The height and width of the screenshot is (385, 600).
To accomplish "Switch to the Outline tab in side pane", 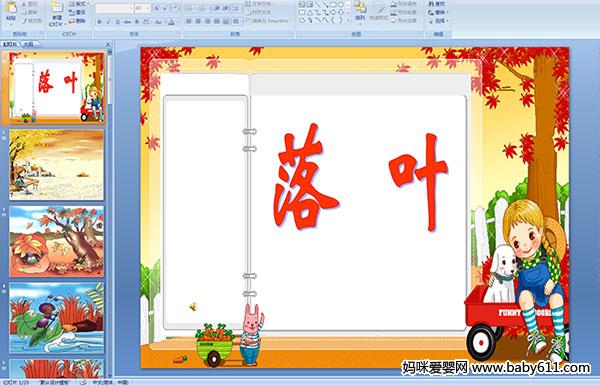I will [27, 44].
